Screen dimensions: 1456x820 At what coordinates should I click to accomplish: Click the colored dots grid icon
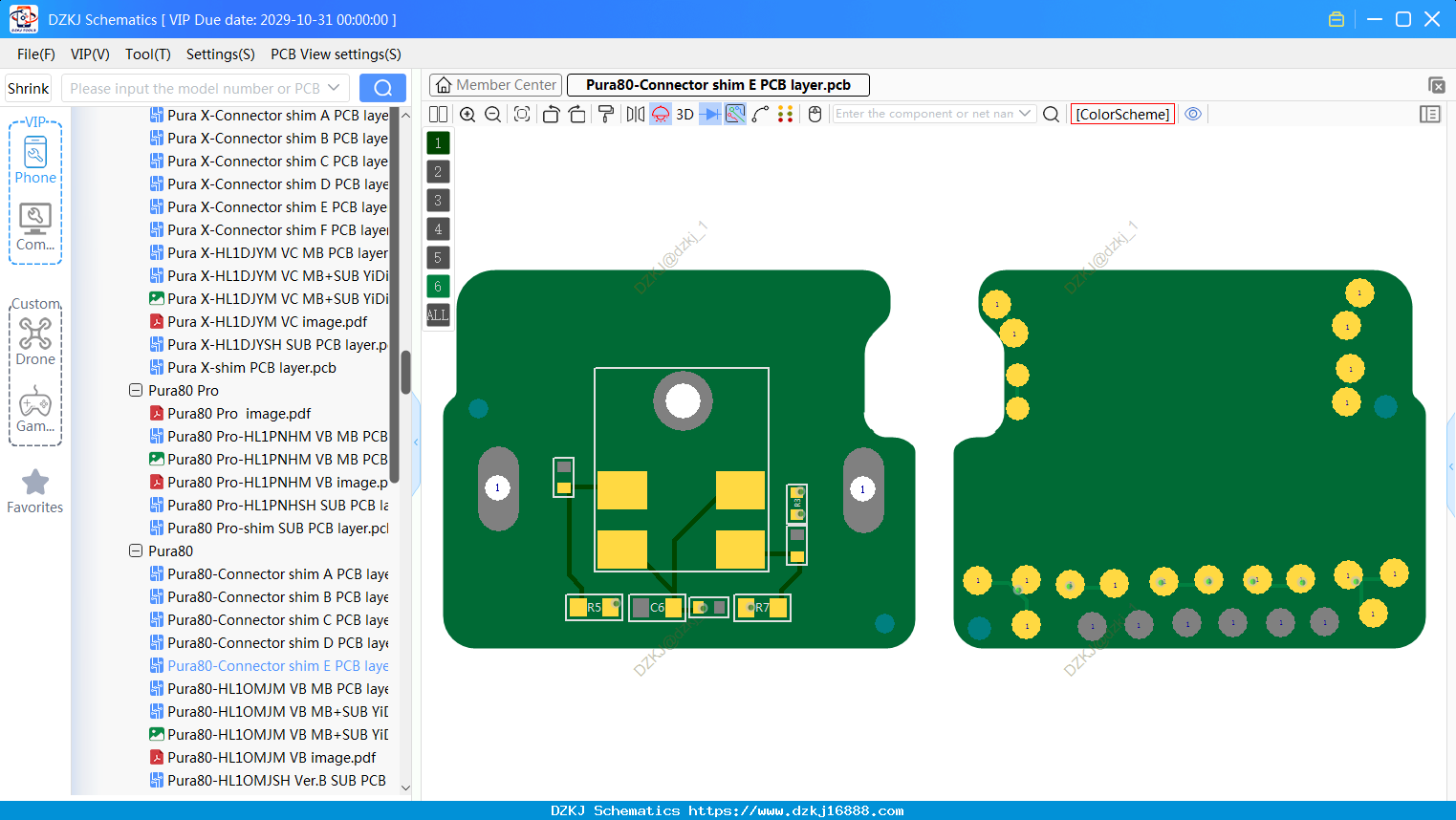tap(786, 114)
